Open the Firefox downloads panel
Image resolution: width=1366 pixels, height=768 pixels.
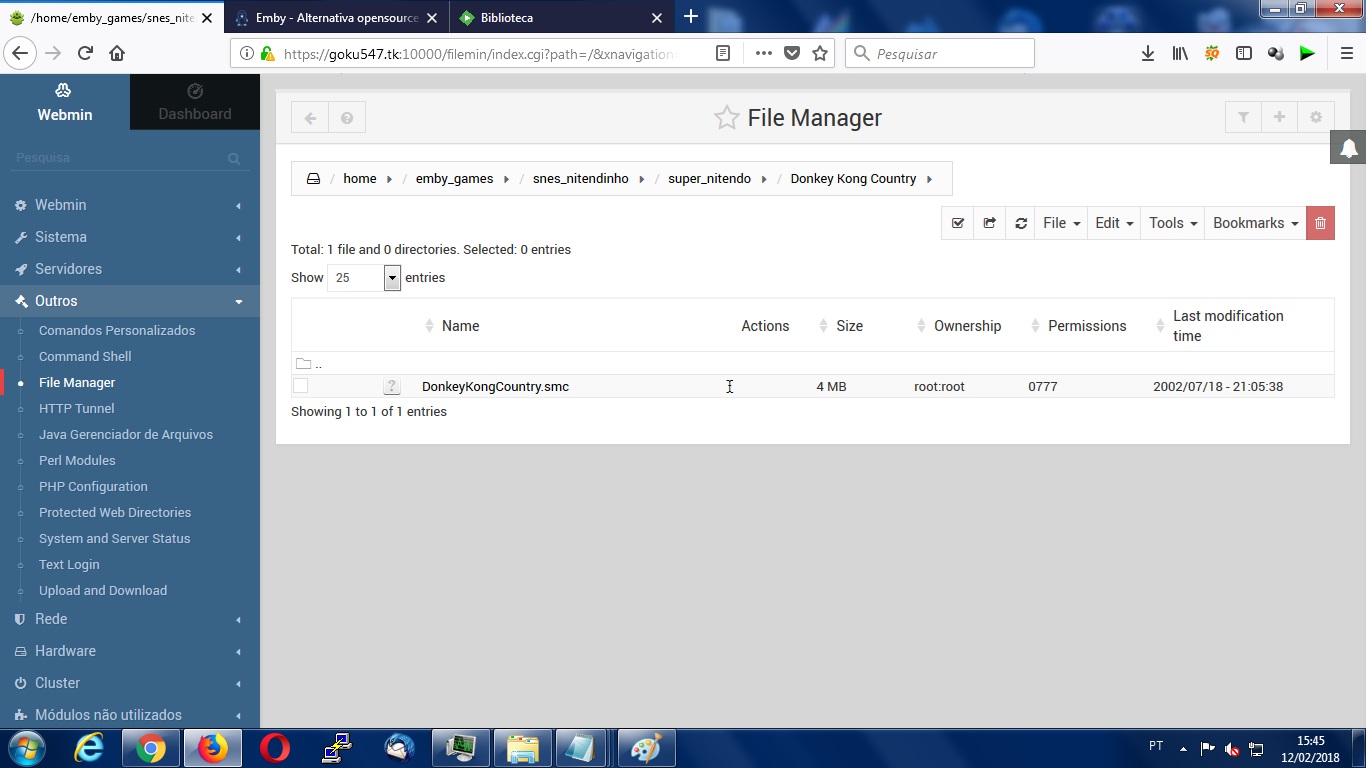tap(1148, 54)
